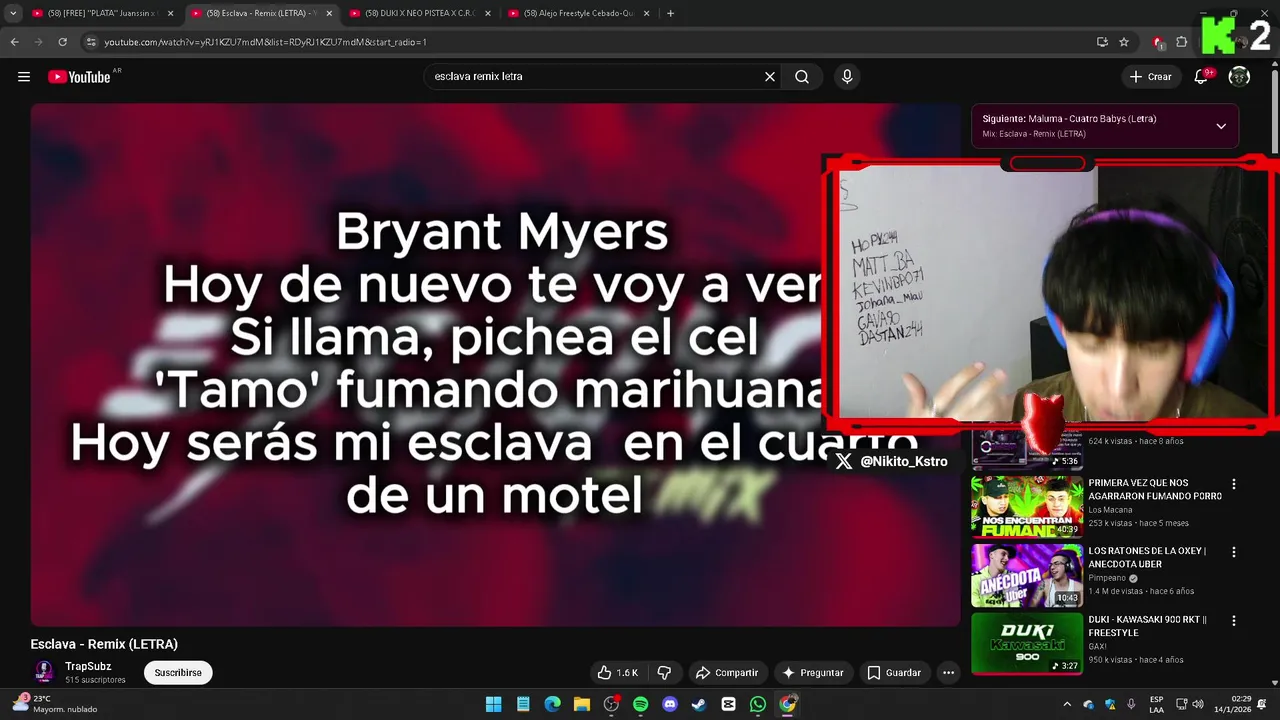Open the Windows Start menu
This screenshot has width=1280, height=720.
[494, 704]
